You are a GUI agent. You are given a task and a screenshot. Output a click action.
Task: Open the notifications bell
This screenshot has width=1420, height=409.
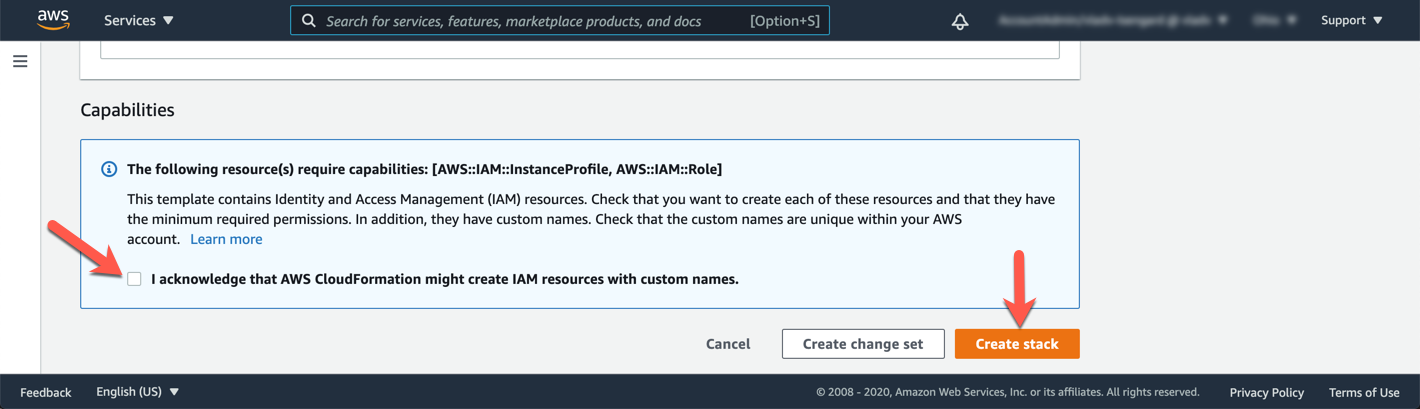point(960,21)
